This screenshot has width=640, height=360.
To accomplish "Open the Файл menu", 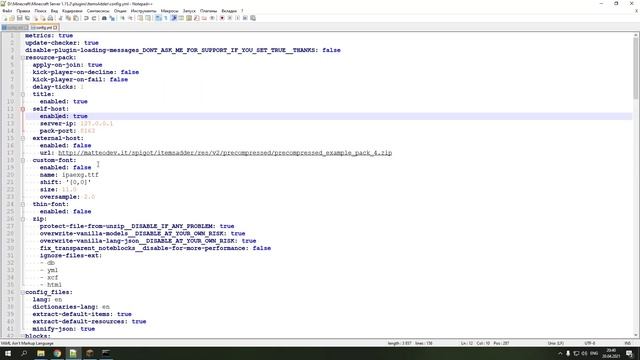I will click(7, 11).
